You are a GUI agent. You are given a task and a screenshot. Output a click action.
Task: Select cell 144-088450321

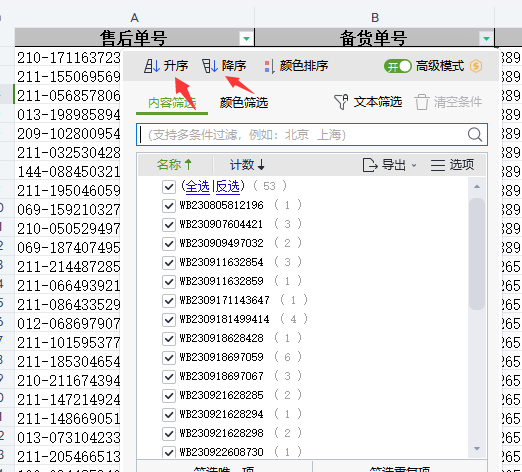pyautogui.click(x=68, y=172)
